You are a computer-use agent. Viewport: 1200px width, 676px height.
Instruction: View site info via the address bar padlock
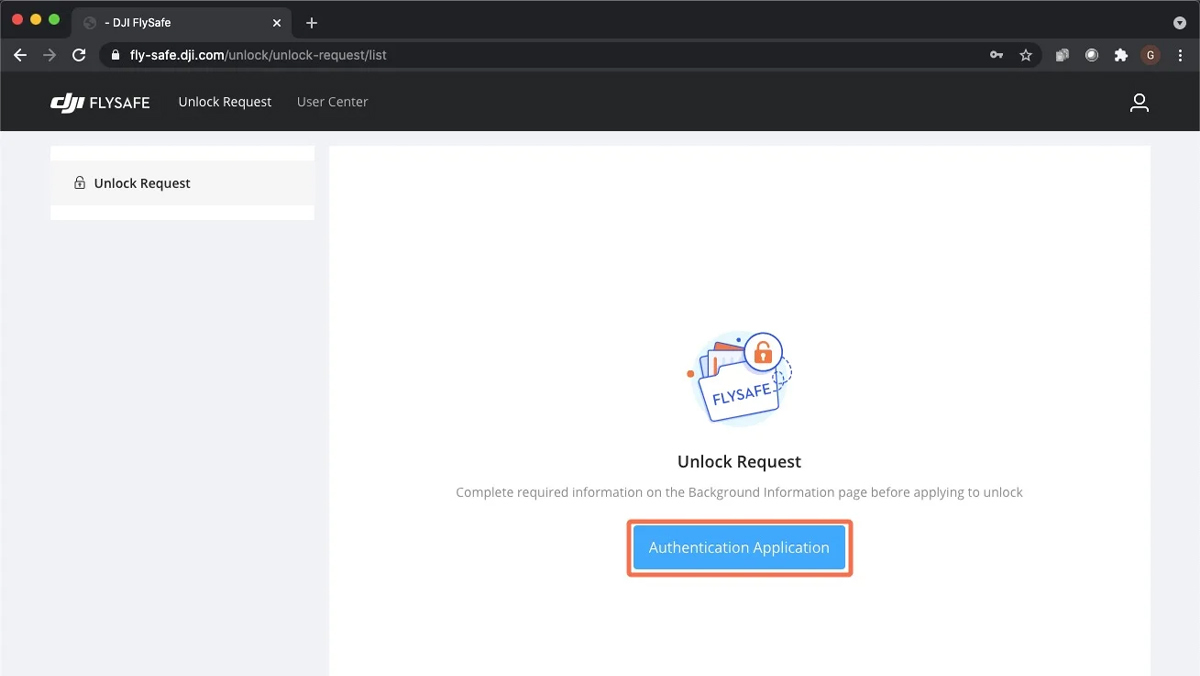point(116,55)
